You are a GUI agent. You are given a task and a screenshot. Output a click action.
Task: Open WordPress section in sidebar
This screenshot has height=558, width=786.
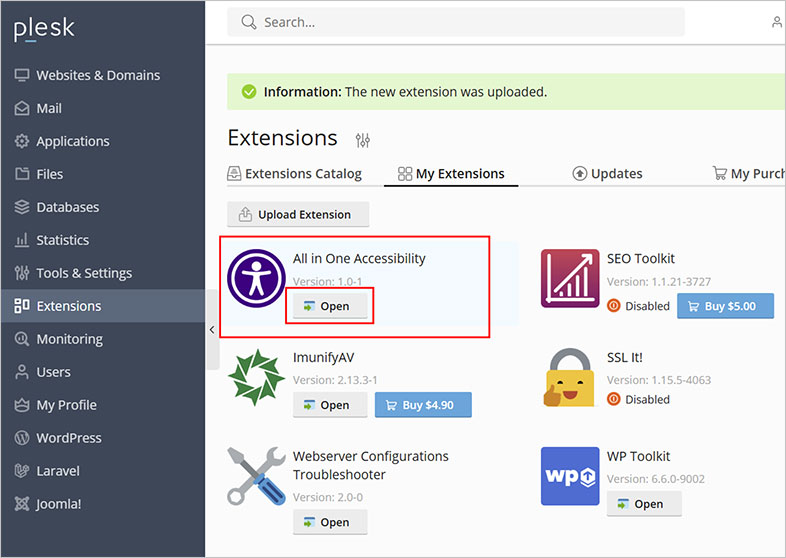coord(69,438)
